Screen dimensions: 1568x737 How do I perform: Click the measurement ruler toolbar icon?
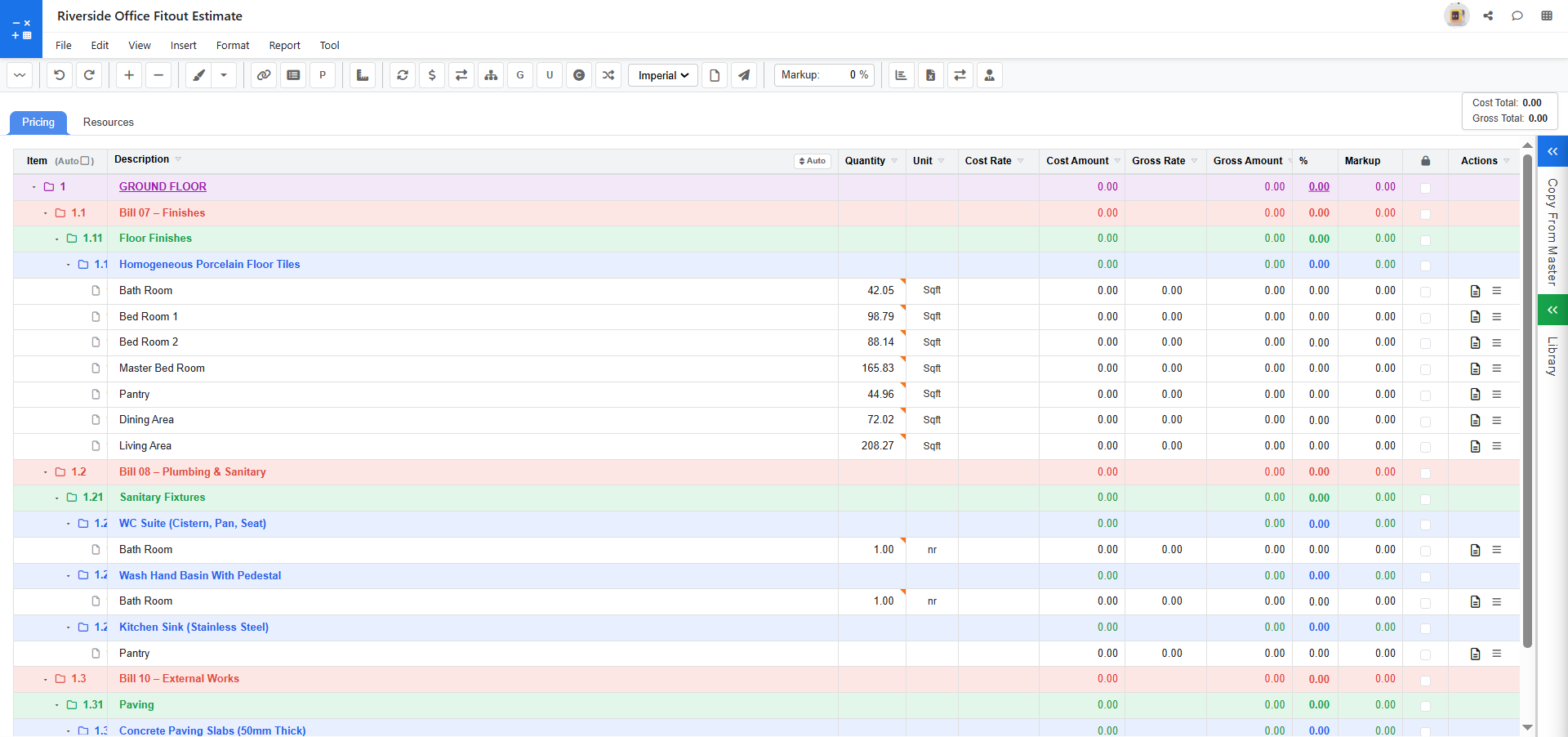(x=363, y=75)
